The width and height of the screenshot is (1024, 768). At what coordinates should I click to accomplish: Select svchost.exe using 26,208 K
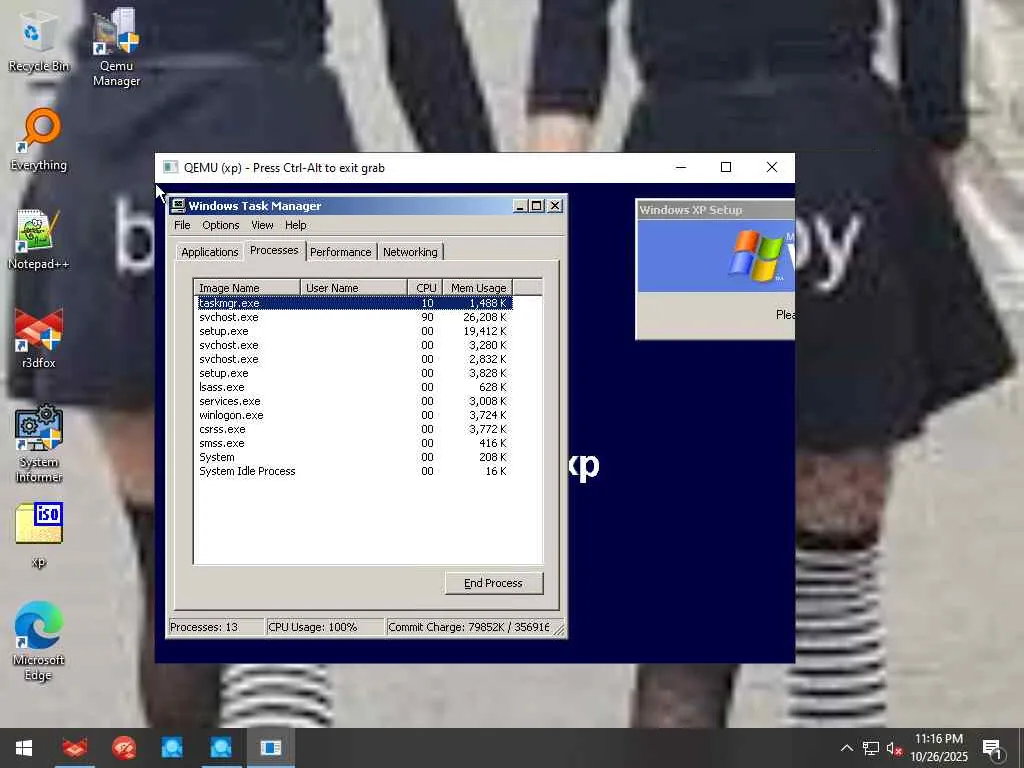355,317
